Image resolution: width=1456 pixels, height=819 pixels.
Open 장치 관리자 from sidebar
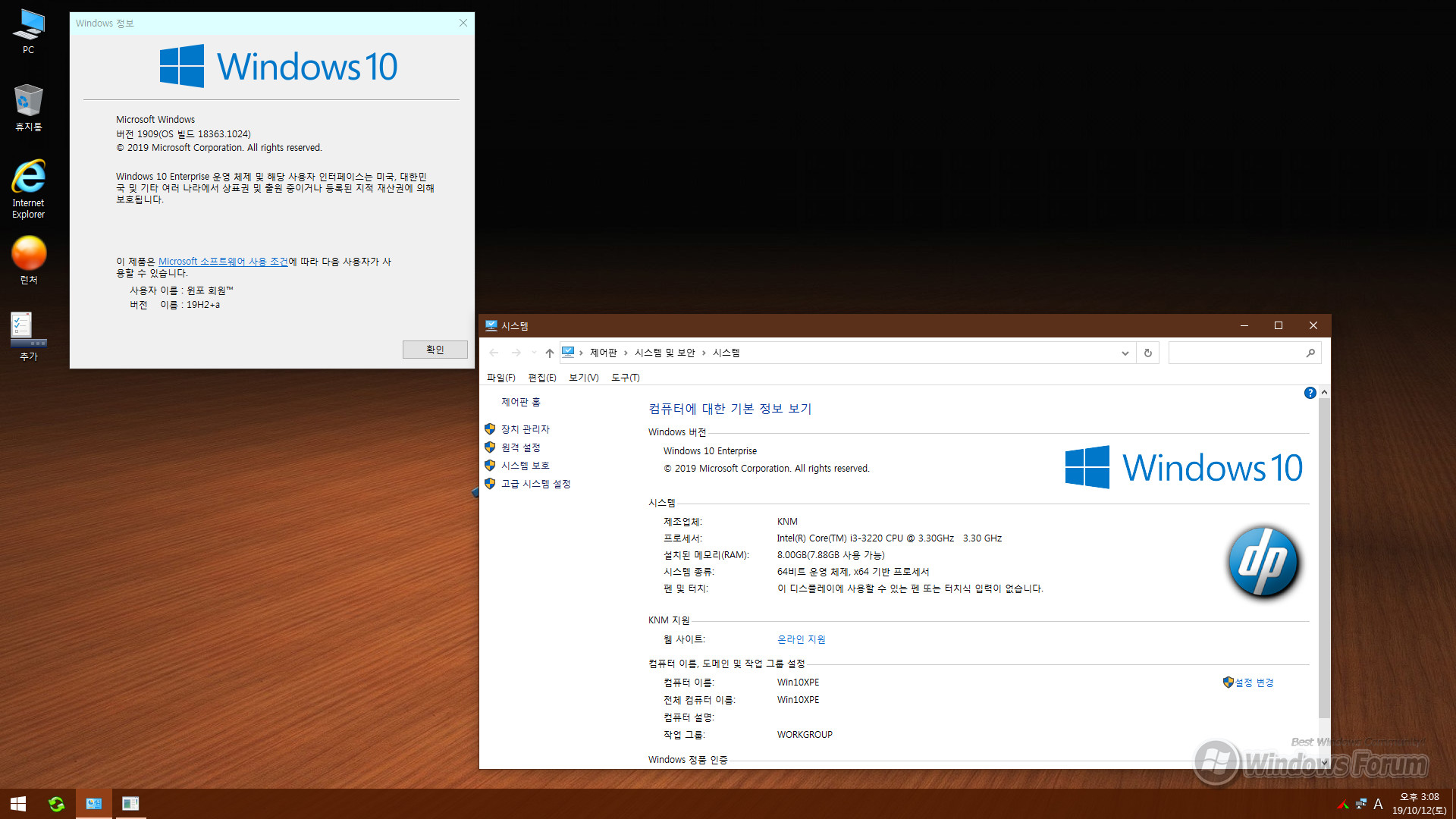click(526, 429)
